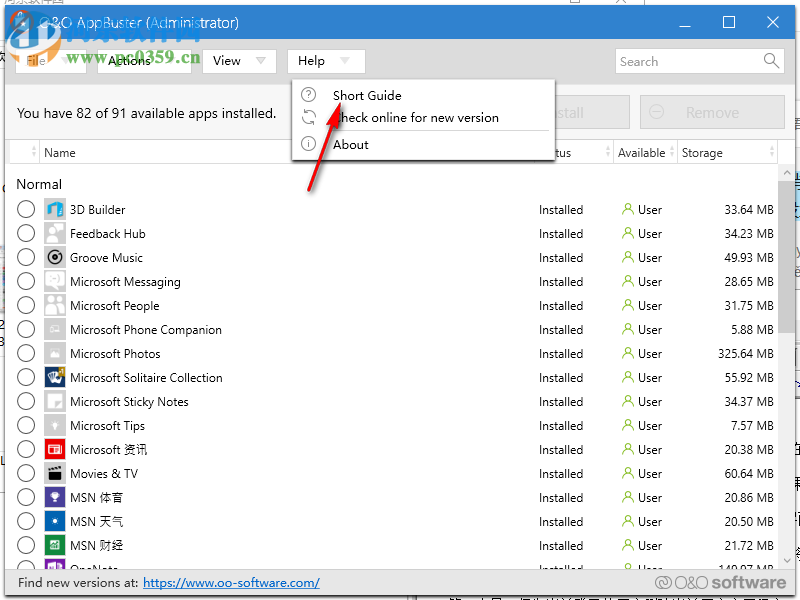Click the Microsoft Solitaire Collection icon
This screenshot has height=600, width=800.
(x=55, y=378)
